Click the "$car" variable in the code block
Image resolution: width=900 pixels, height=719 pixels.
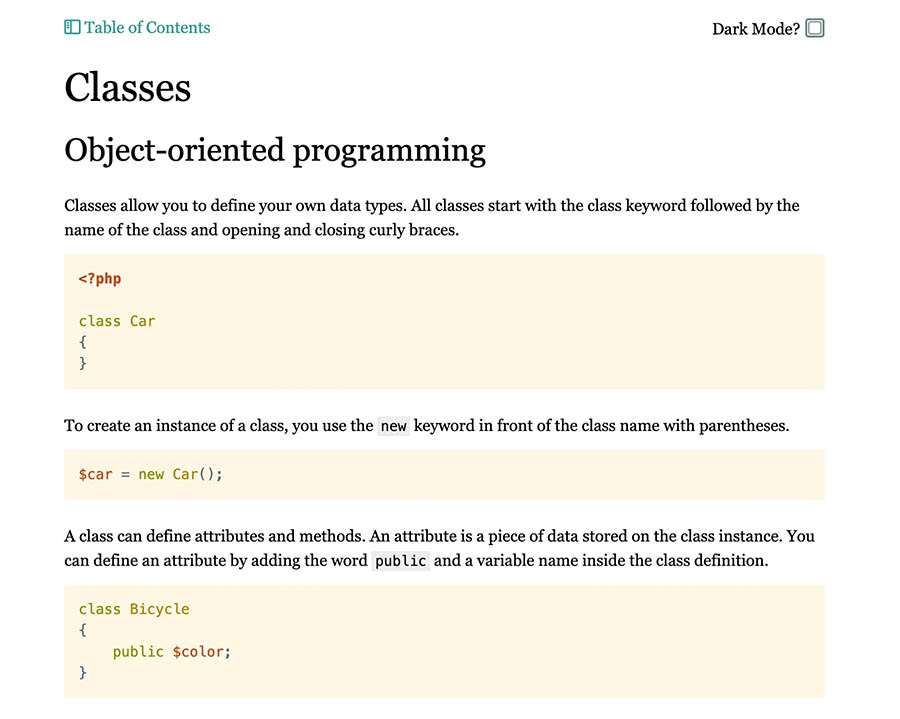click(96, 474)
